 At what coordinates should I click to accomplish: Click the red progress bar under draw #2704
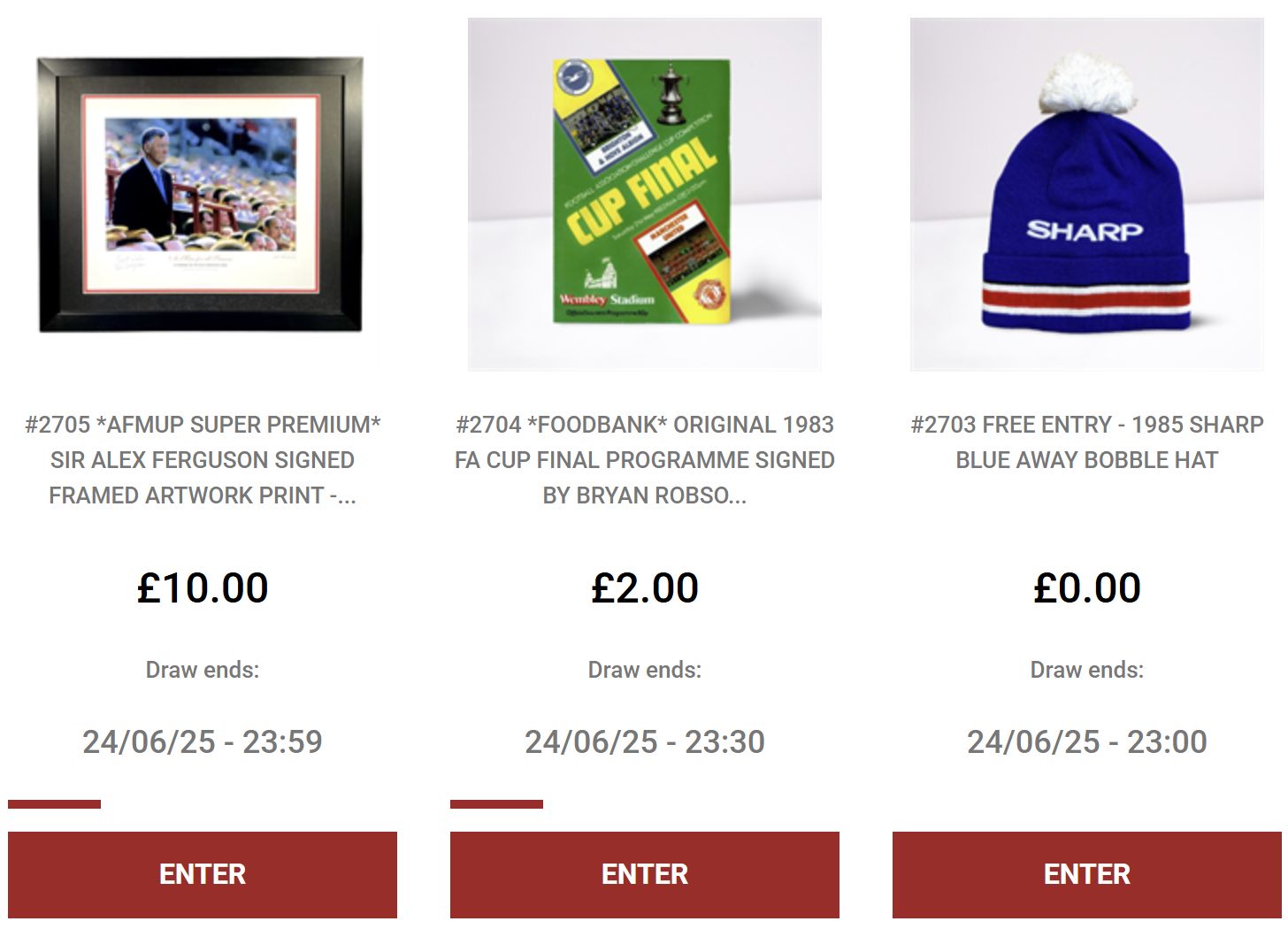(496, 804)
